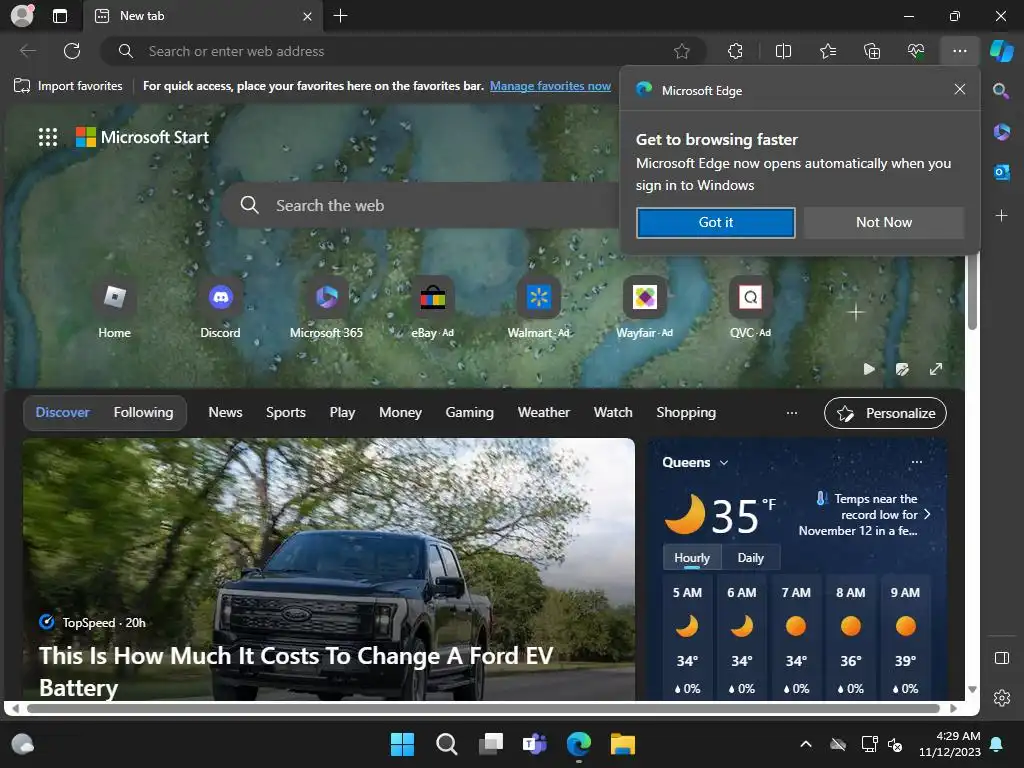Open the Sports feed tab
The height and width of the screenshot is (768, 1024).
tap(286, 413)
